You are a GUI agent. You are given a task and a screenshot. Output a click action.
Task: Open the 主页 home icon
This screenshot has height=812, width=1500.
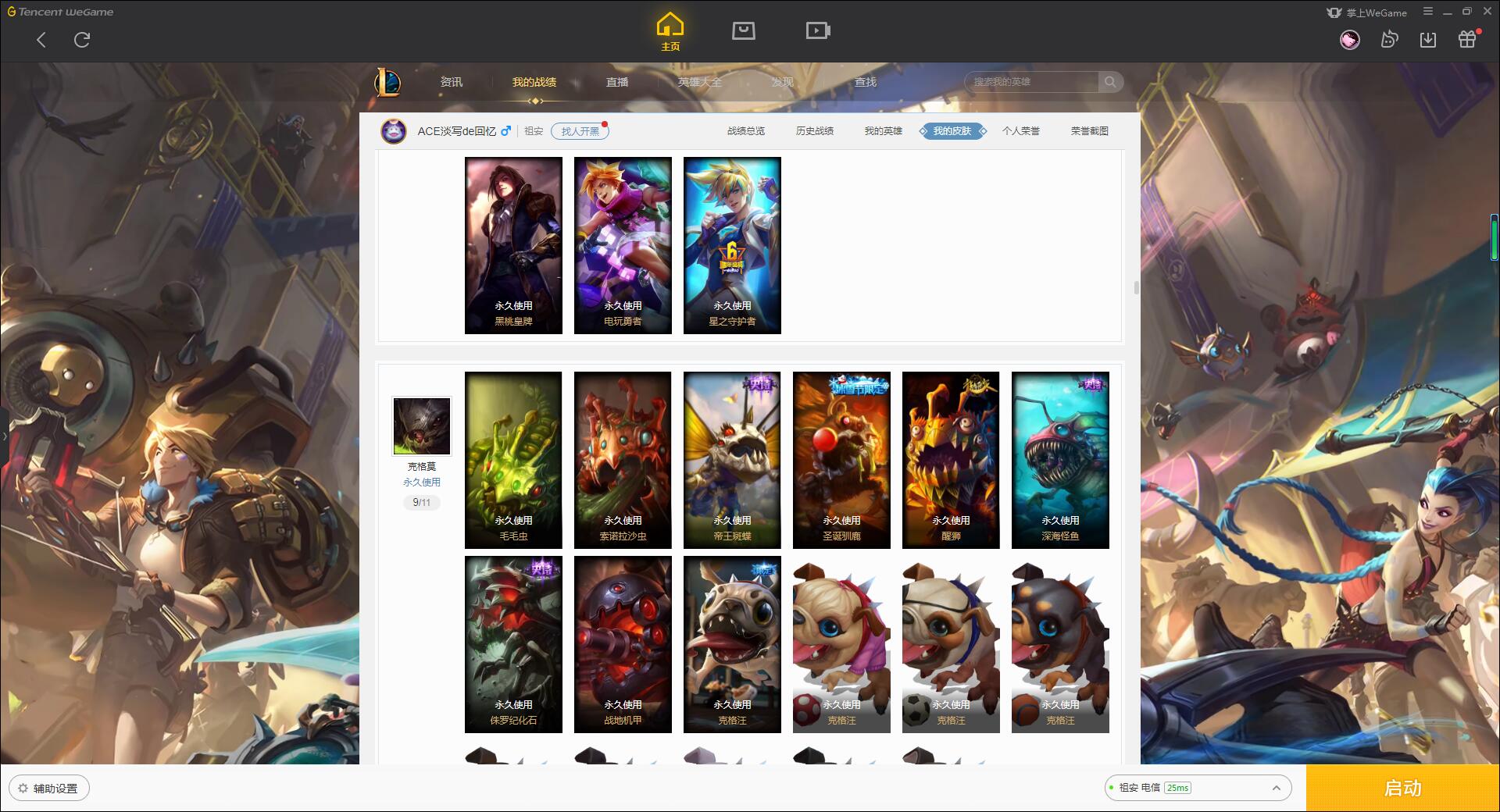click(x=670, y=31)
